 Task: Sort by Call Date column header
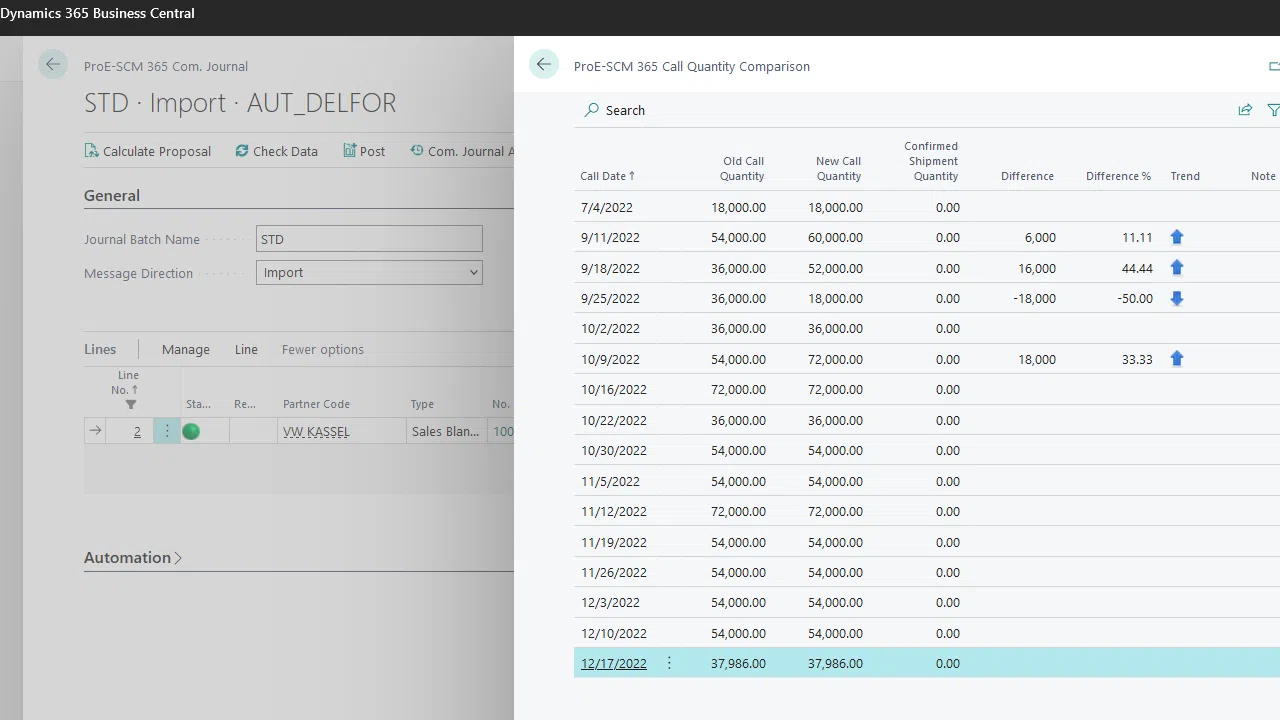(607, 176)
